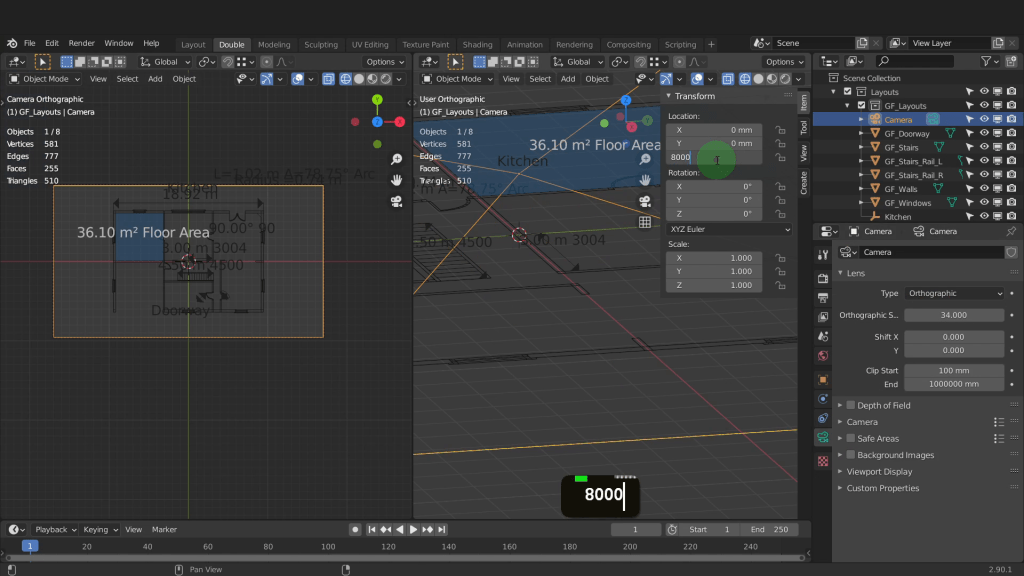1024x576 pixels.
Task: Open the lens Type Orthographic dropdown
Action: [954, 293]
